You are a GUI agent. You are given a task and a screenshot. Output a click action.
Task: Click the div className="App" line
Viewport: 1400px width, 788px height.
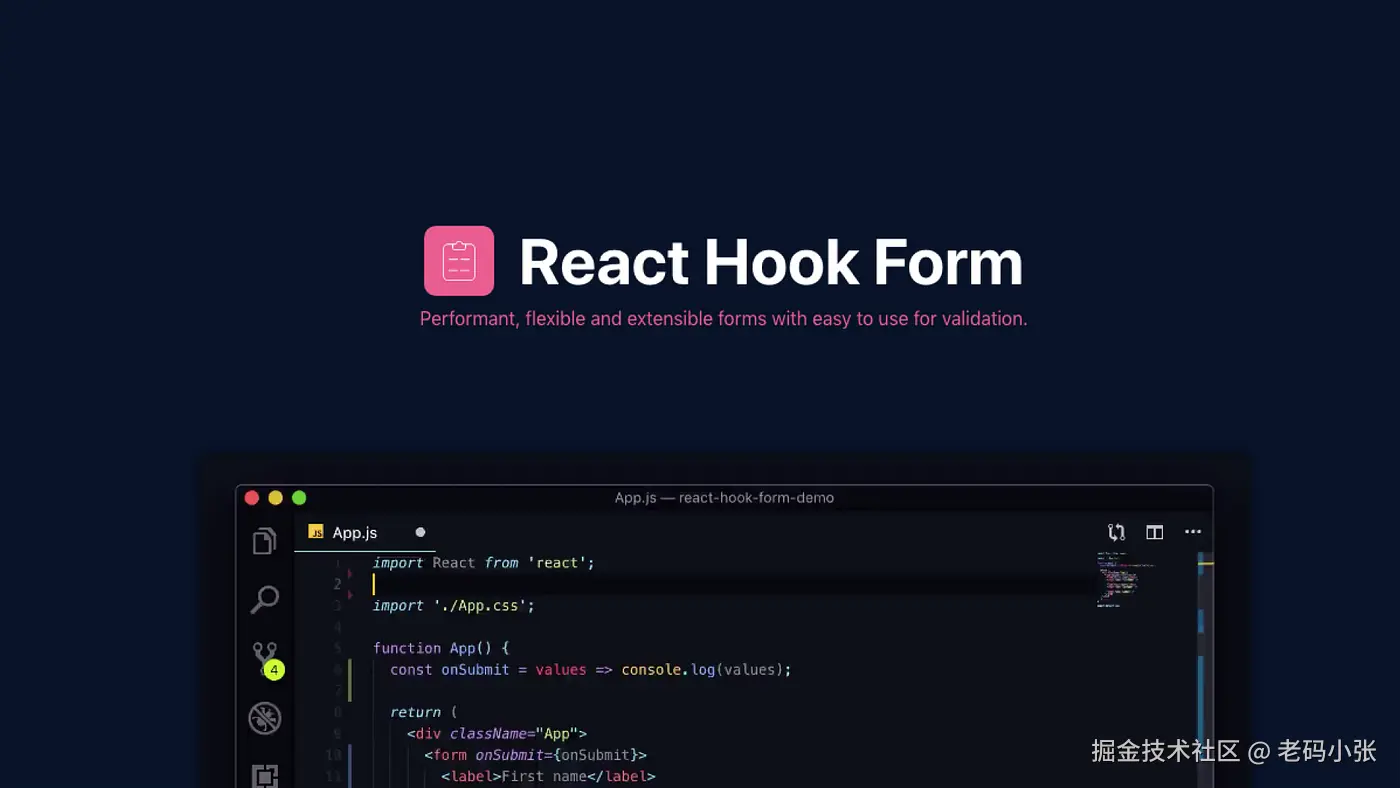(x=497, y=734)
